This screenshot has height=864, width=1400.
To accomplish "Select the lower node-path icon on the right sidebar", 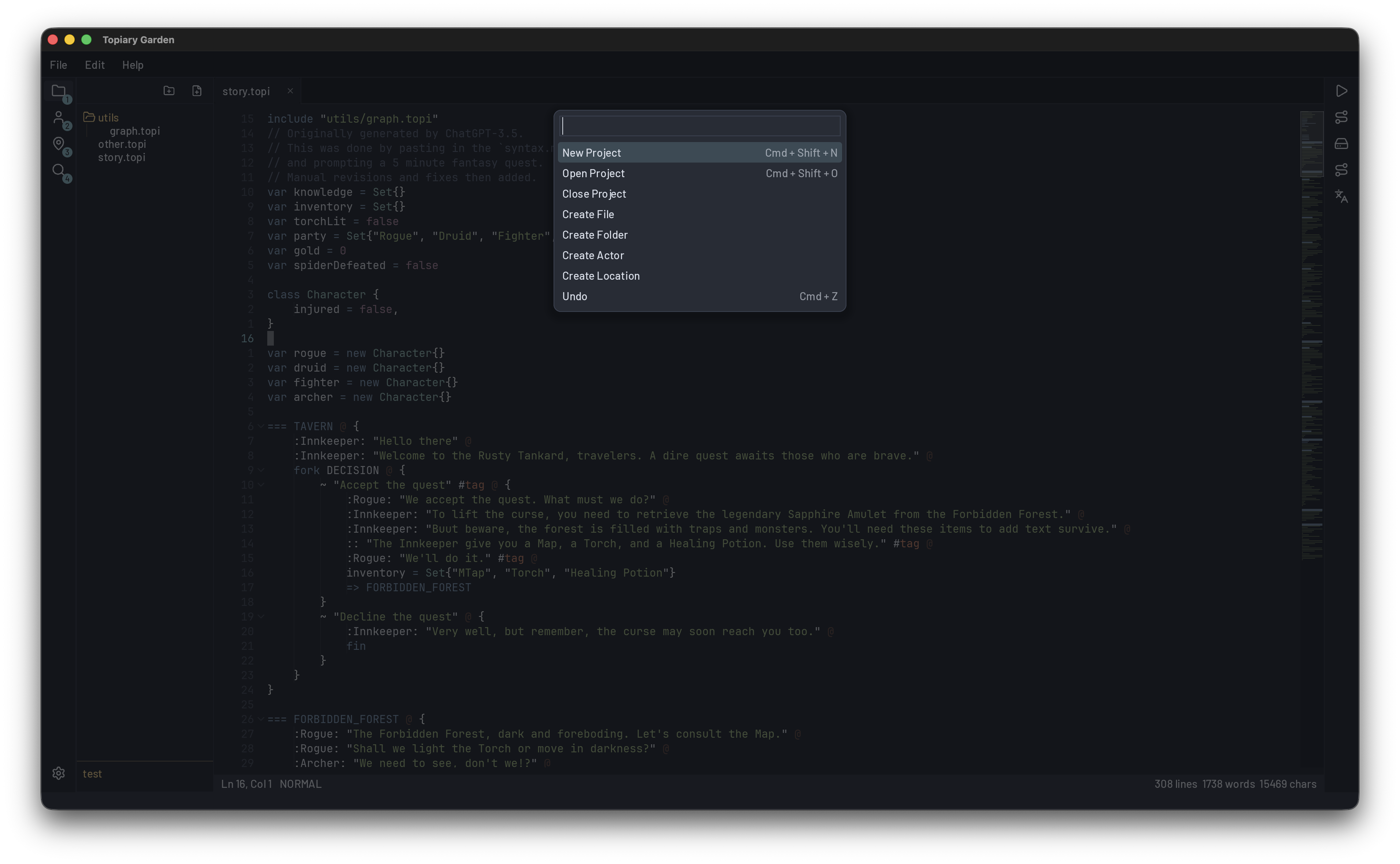I will 1342,169.
